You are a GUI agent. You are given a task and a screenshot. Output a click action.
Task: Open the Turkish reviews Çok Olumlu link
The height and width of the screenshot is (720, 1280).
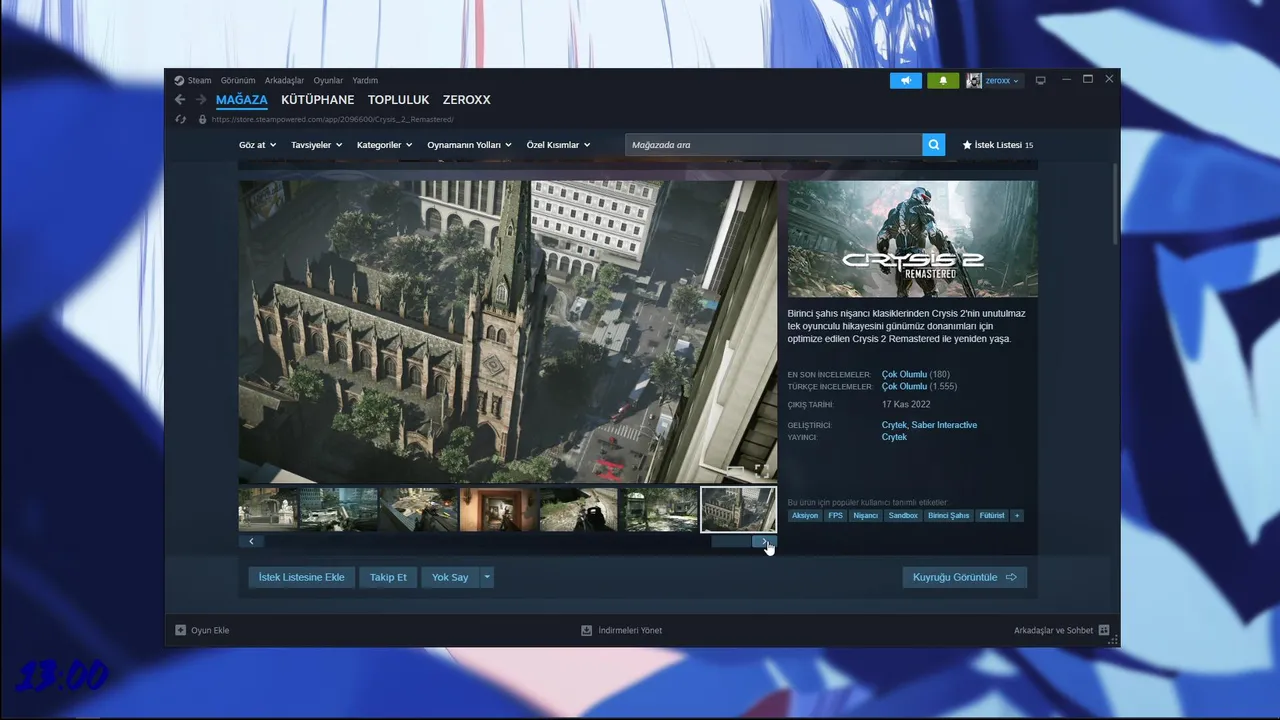(904, 387)
